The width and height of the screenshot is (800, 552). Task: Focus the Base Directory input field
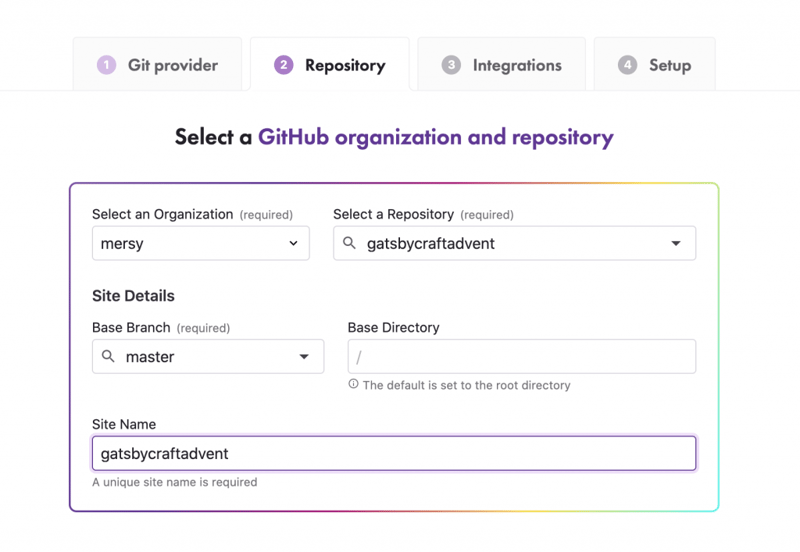521,357
